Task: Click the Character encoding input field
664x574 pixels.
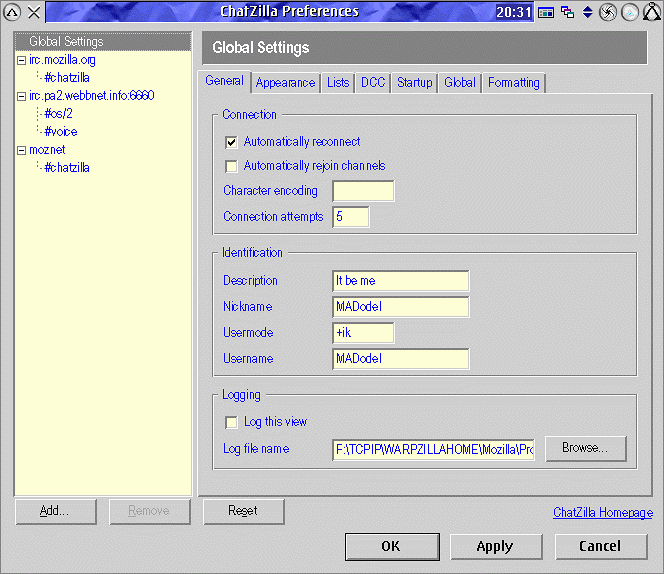Action: coord(363,191)
